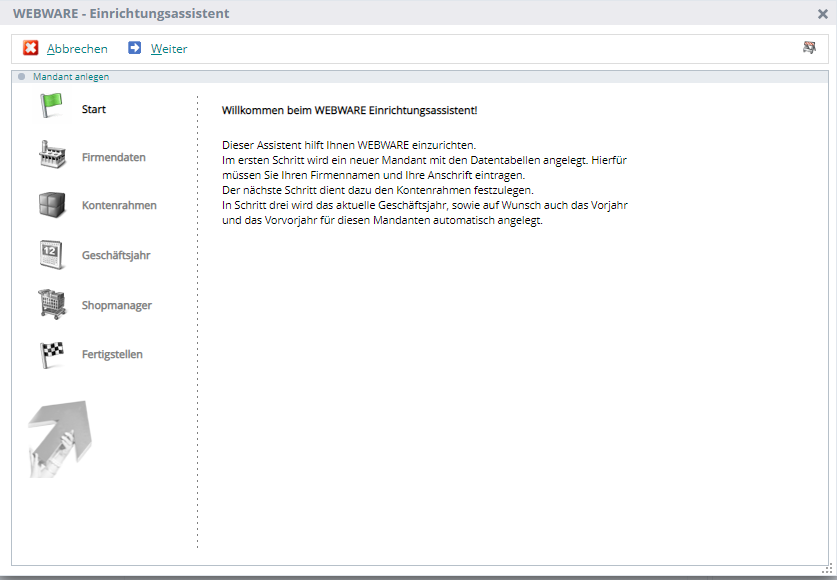The width and height of the screenshot is (837, 580).
Task: Click the red Abbrechen cancel icon
Action: [31, 48]
